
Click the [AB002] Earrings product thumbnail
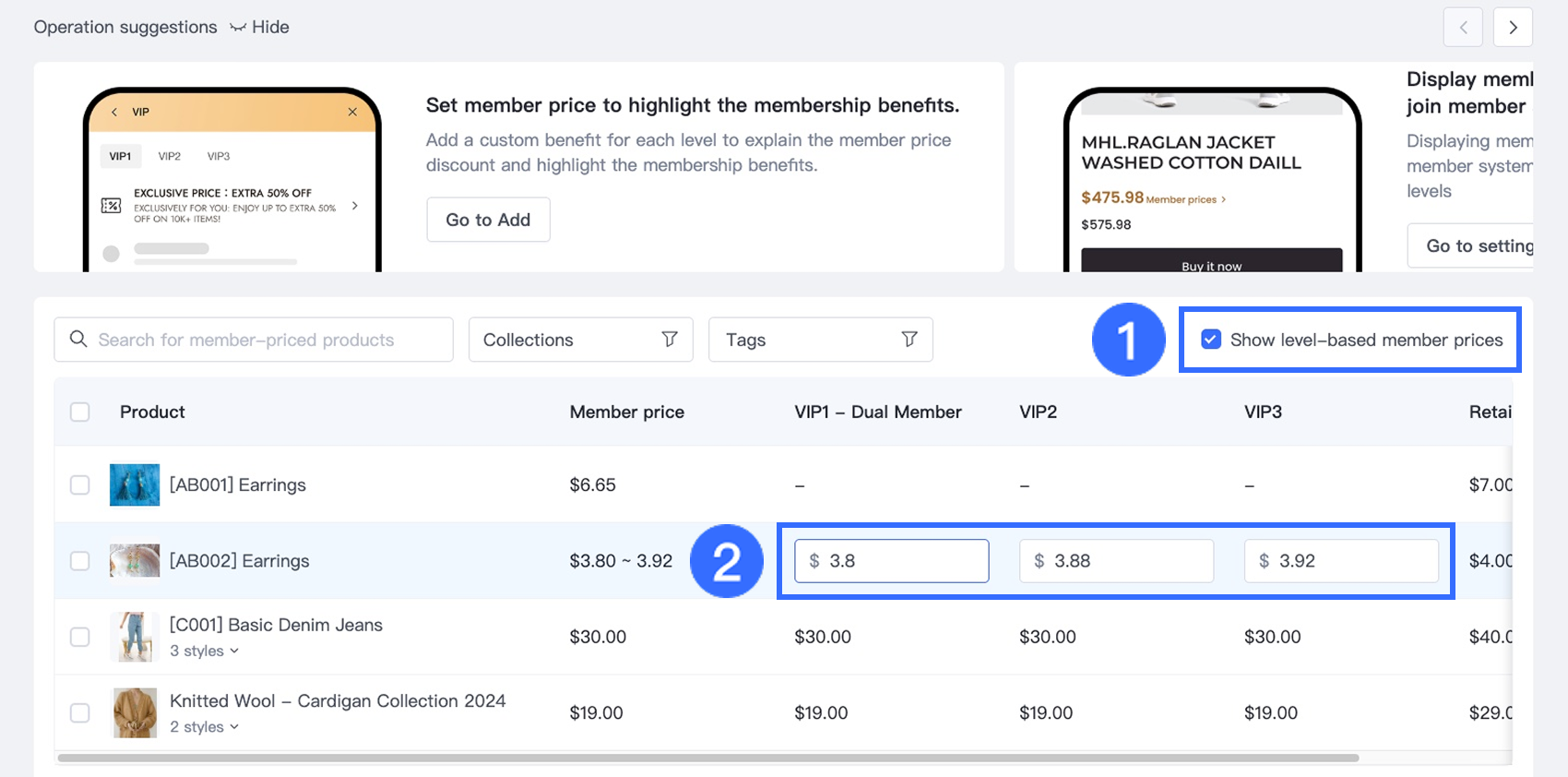pos(135,561)
